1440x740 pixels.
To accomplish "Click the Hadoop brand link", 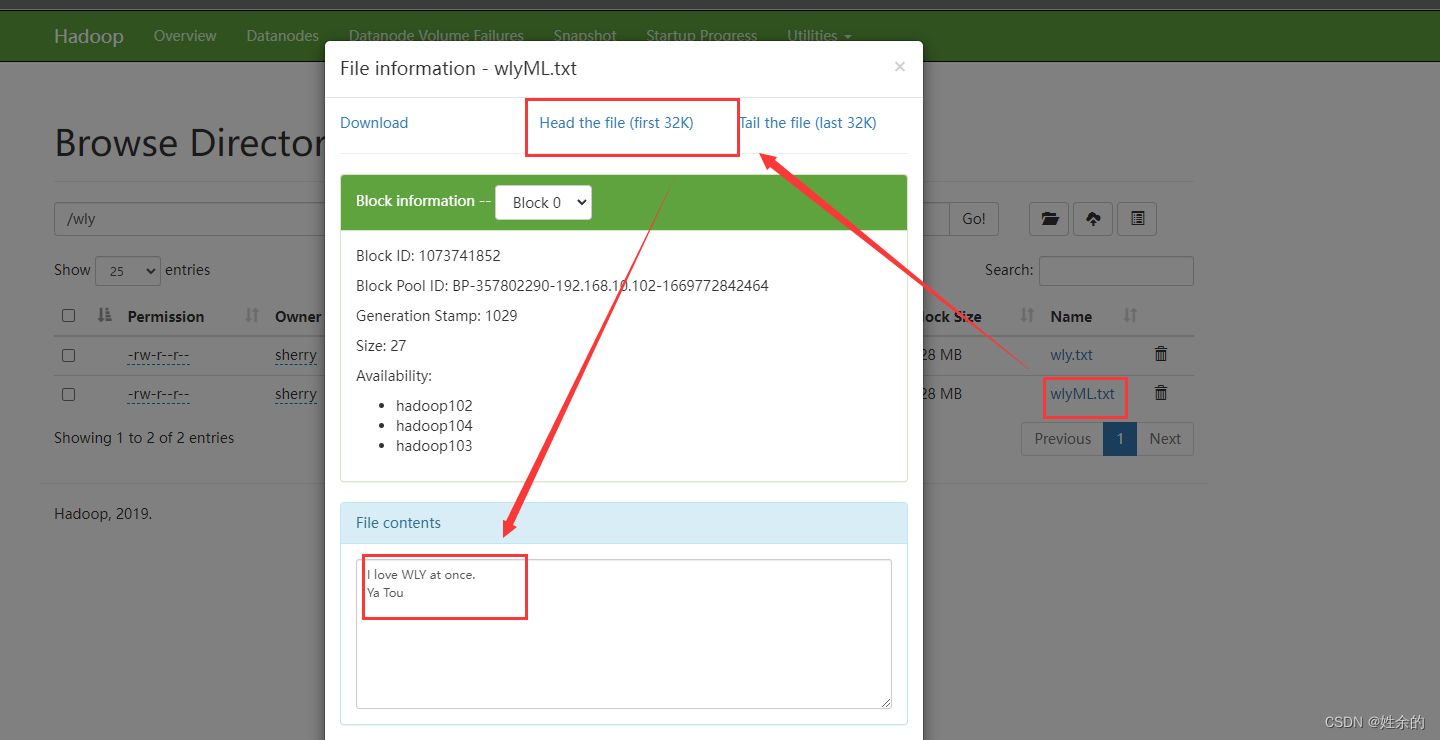I will point(89,36).
